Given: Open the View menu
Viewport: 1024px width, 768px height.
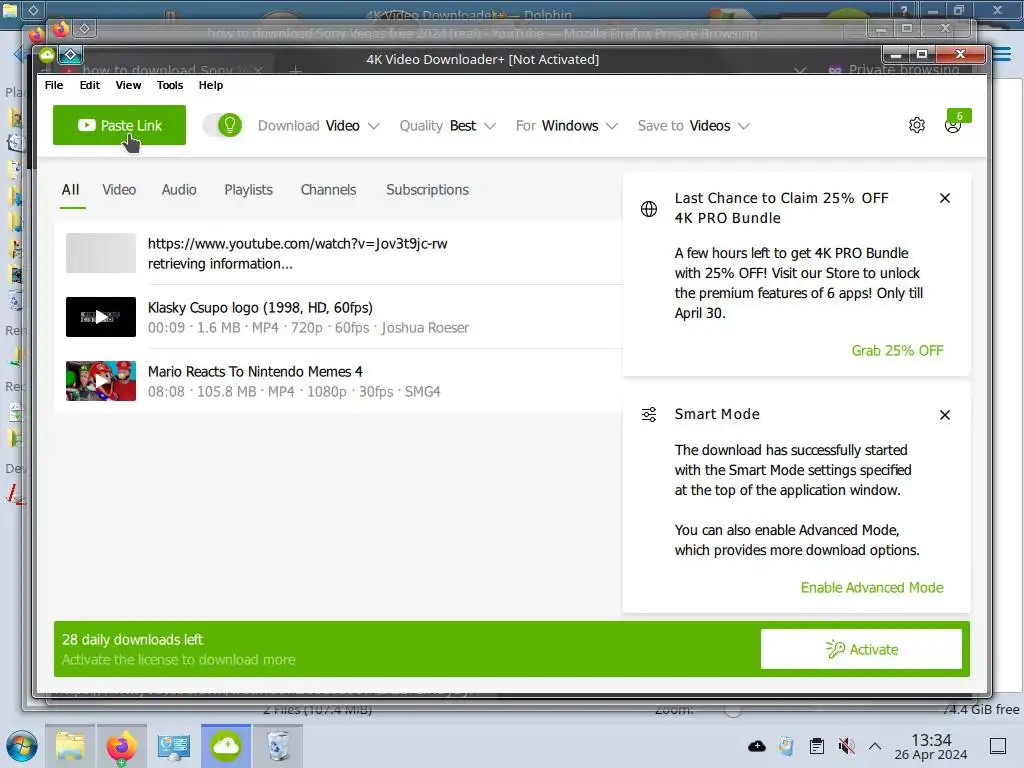Looking at the screenshot, I should click(x=128, y=85).
